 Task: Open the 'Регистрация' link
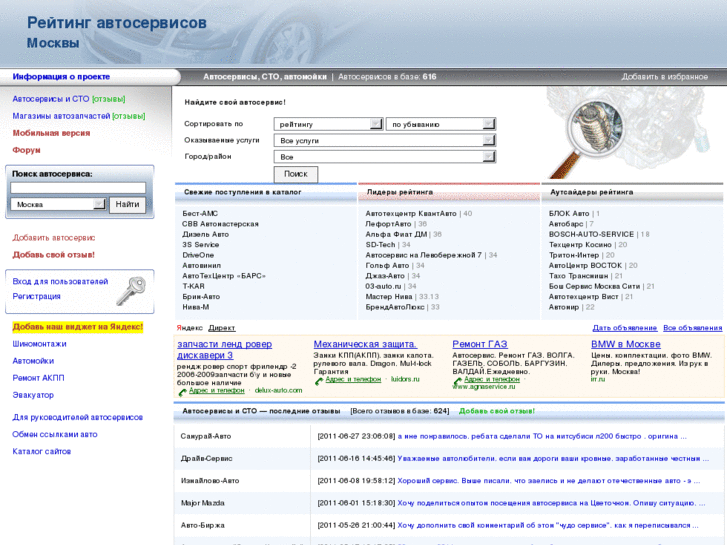tap(36, 296)
